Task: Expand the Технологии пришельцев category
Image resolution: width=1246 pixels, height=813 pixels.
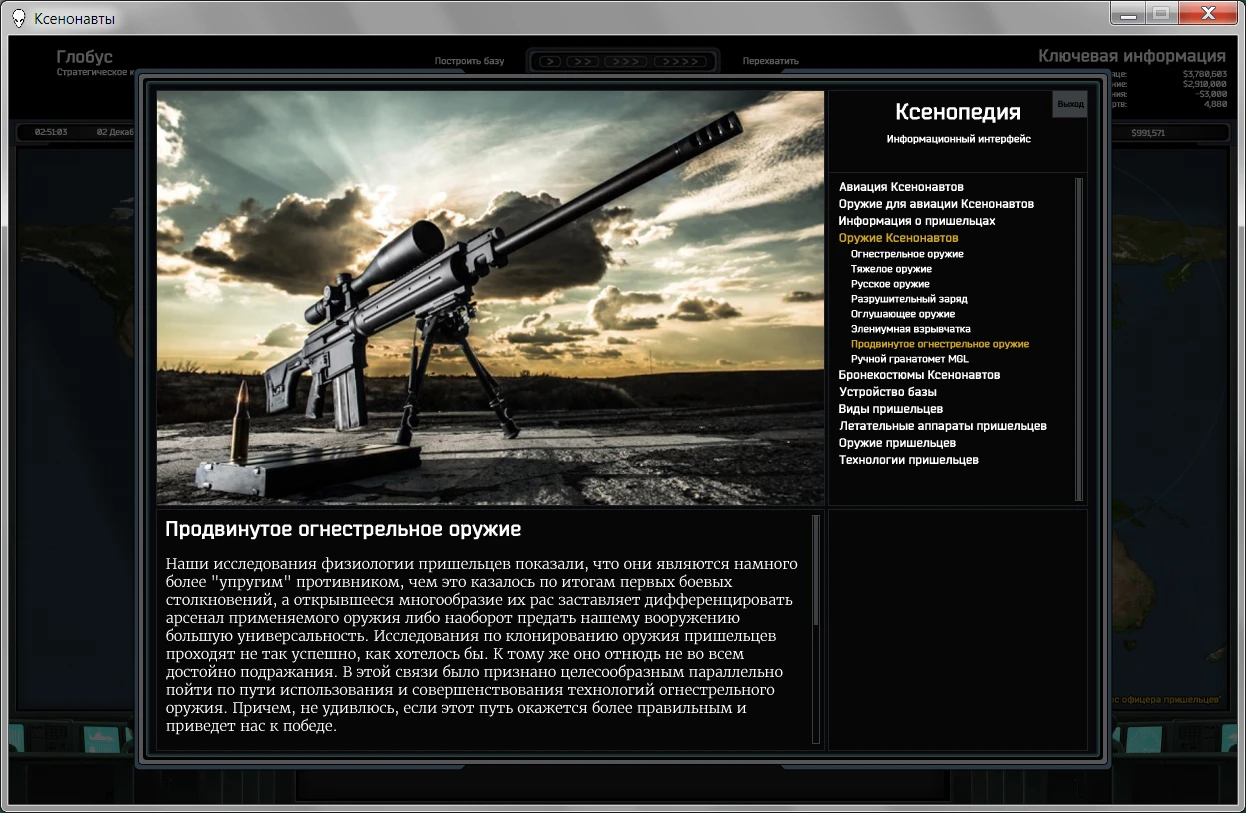Action: 908,460
